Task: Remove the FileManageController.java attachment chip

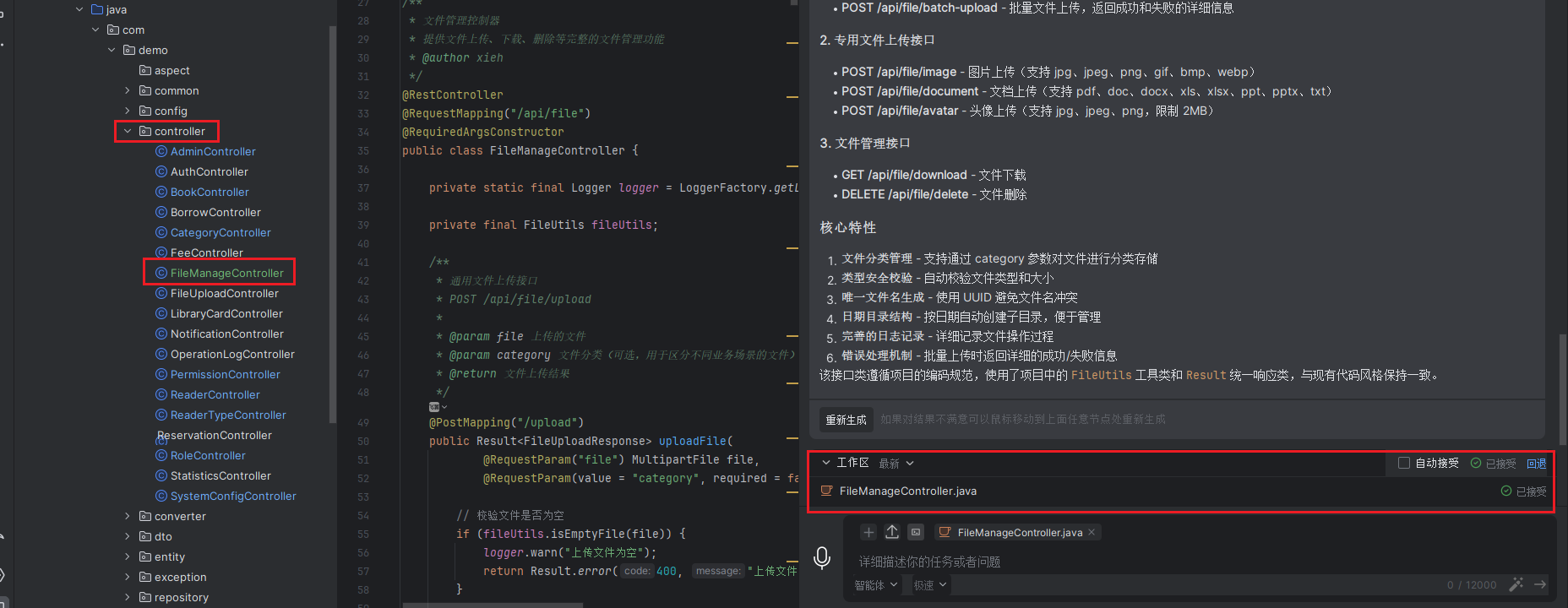Action: 1092,532
